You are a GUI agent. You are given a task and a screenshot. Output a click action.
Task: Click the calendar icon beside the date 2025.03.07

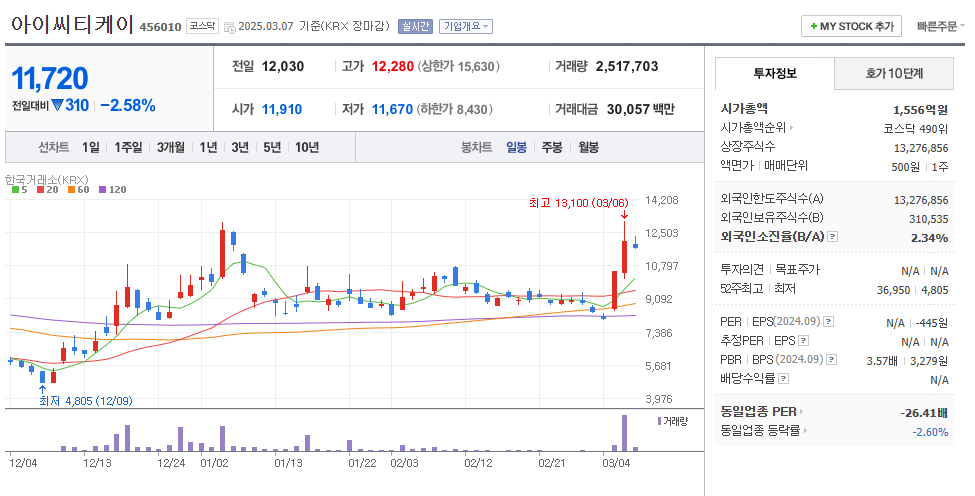229,27
